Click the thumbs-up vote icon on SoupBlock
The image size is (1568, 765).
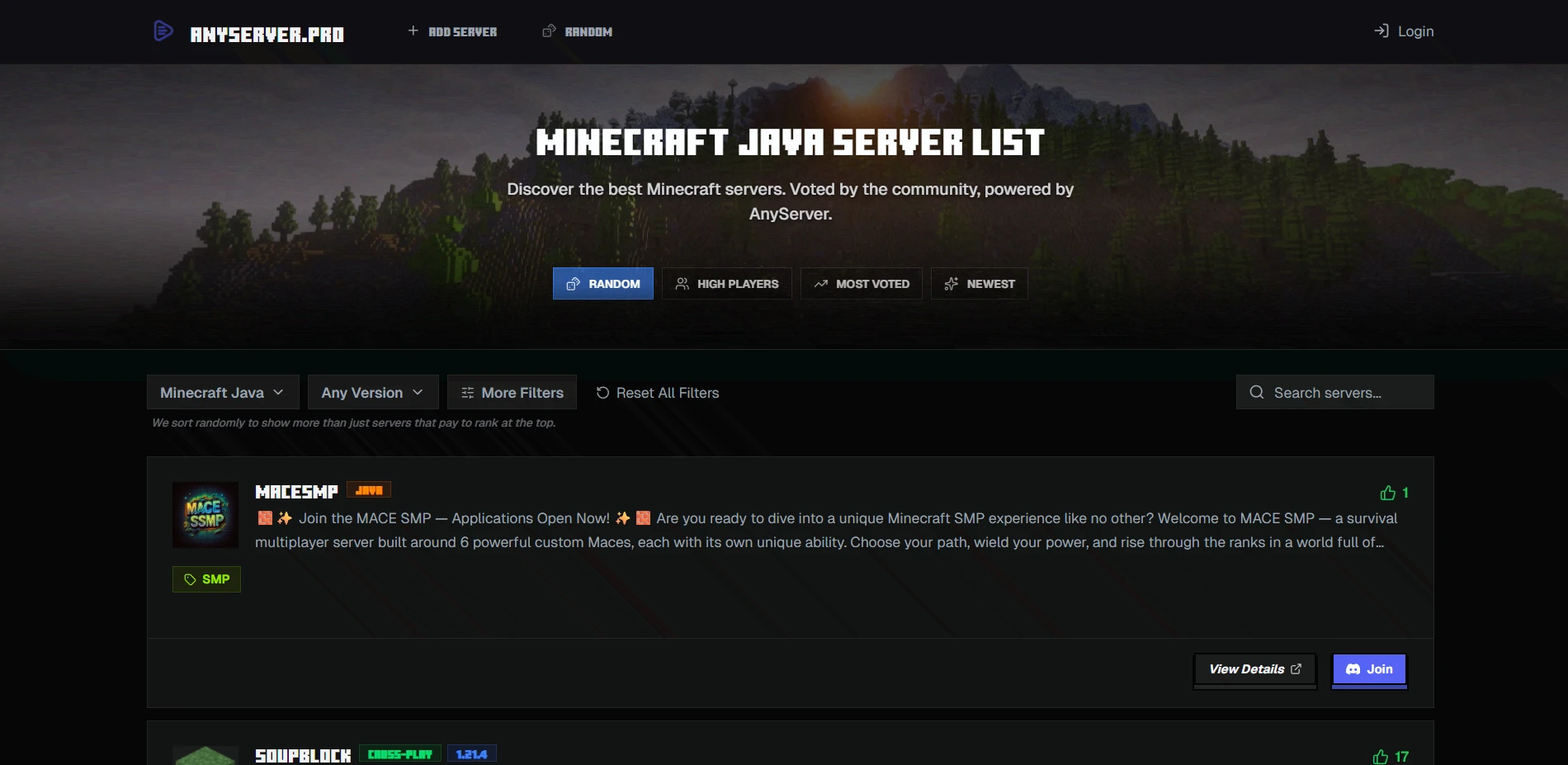click(1381, 757)
